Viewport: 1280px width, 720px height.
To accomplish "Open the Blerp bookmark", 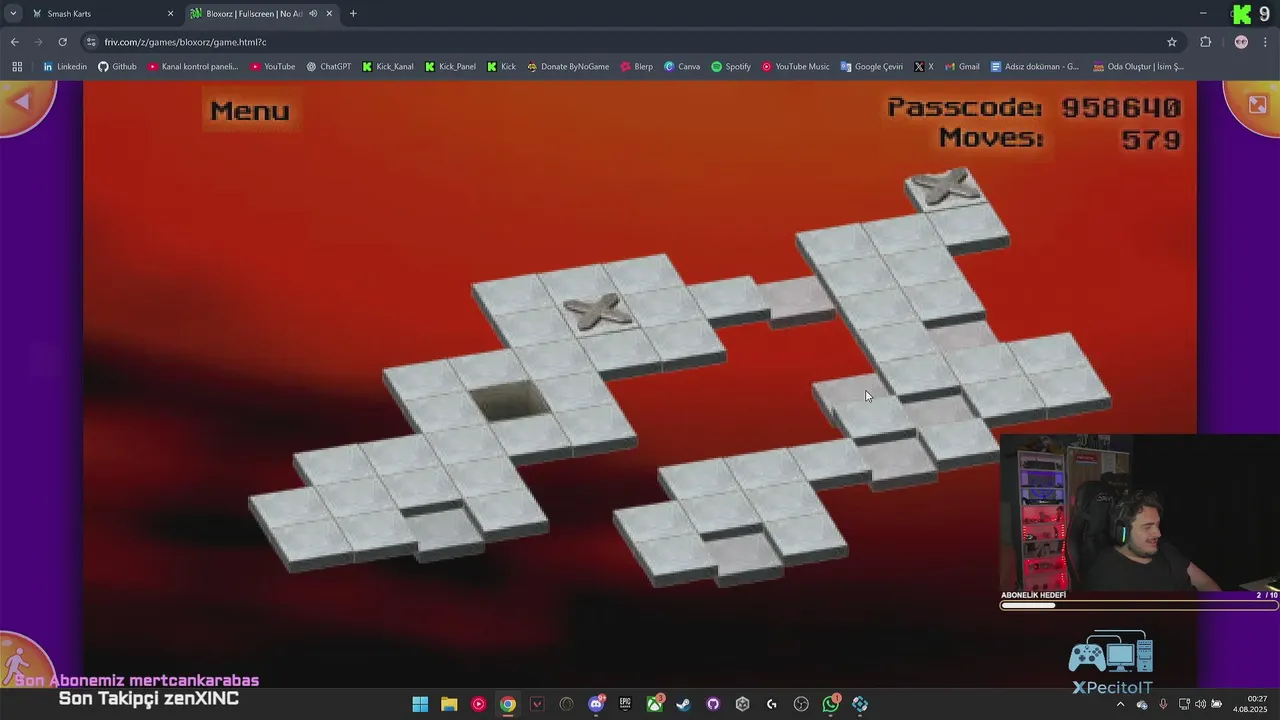I will click(636, 67).
